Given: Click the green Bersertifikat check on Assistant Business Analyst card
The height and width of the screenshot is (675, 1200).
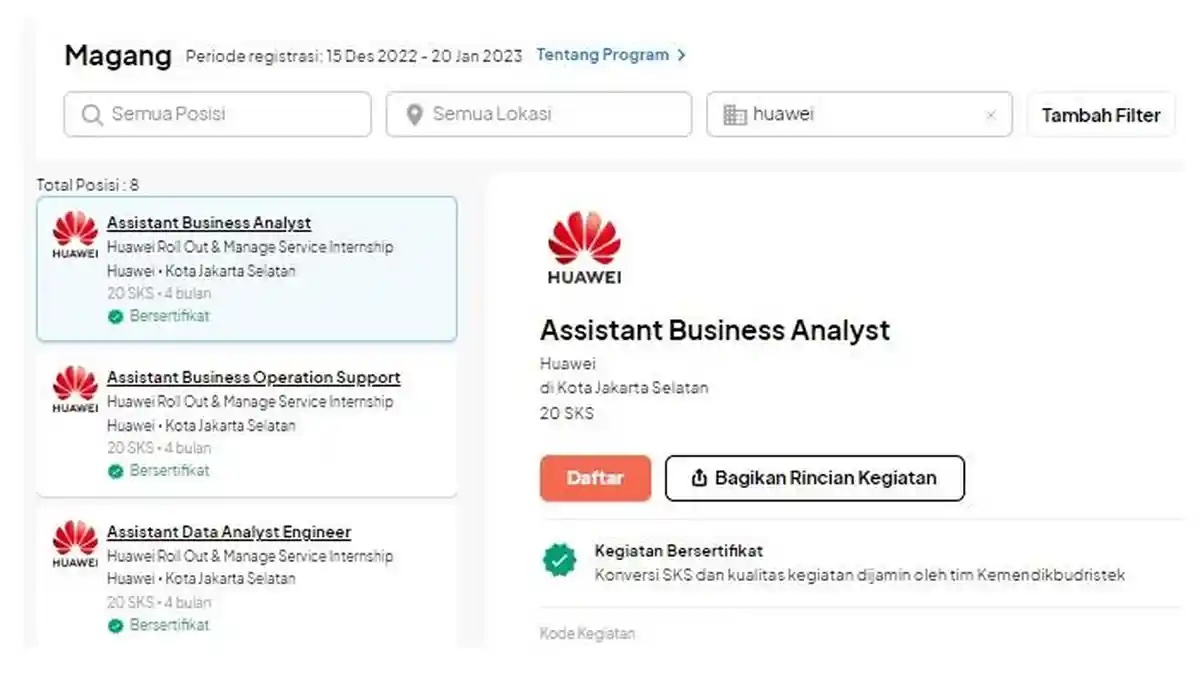Looking at the screenshot, I should (116, 316).
